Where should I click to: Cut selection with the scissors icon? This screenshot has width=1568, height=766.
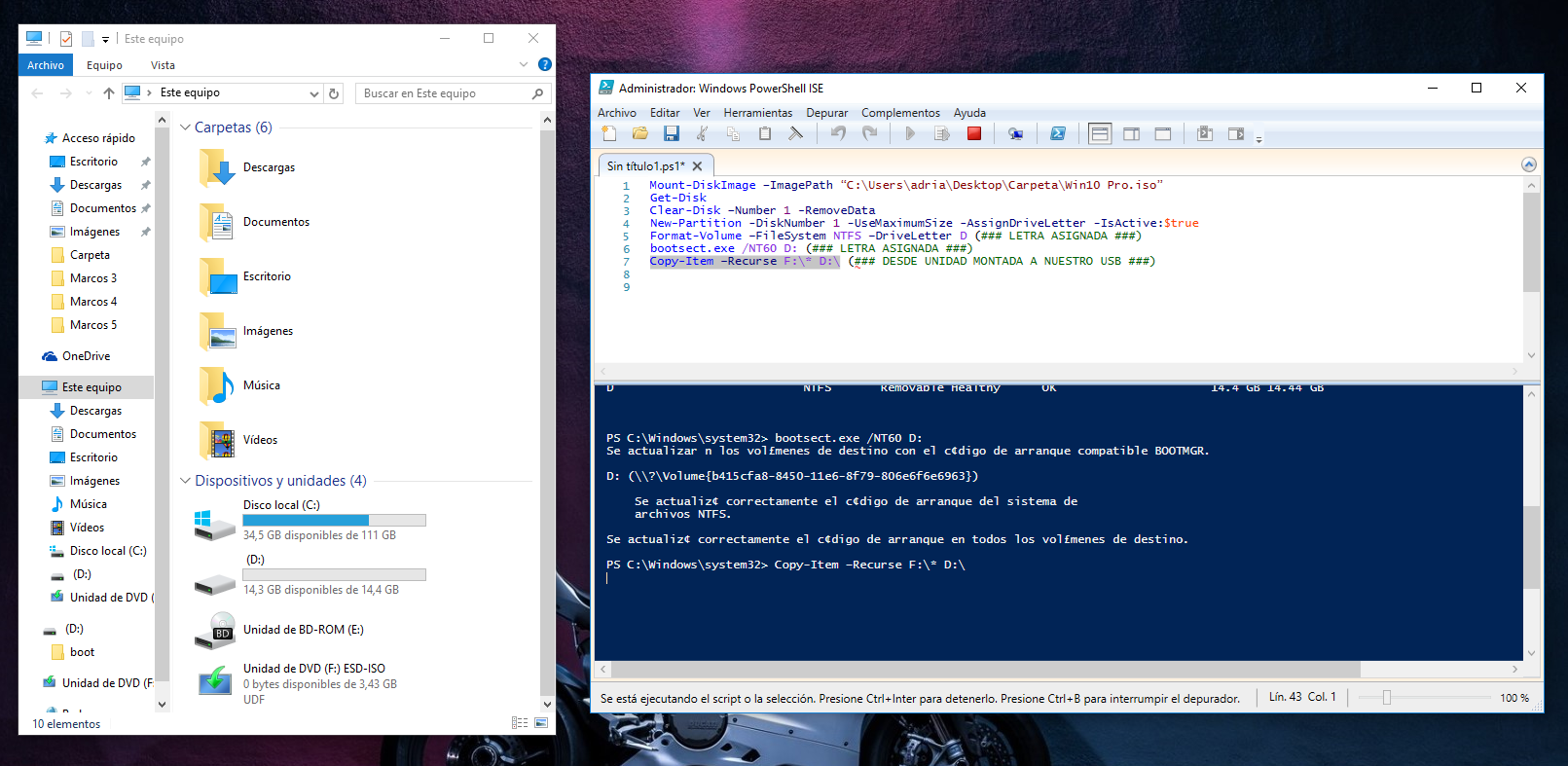[702, 133]
